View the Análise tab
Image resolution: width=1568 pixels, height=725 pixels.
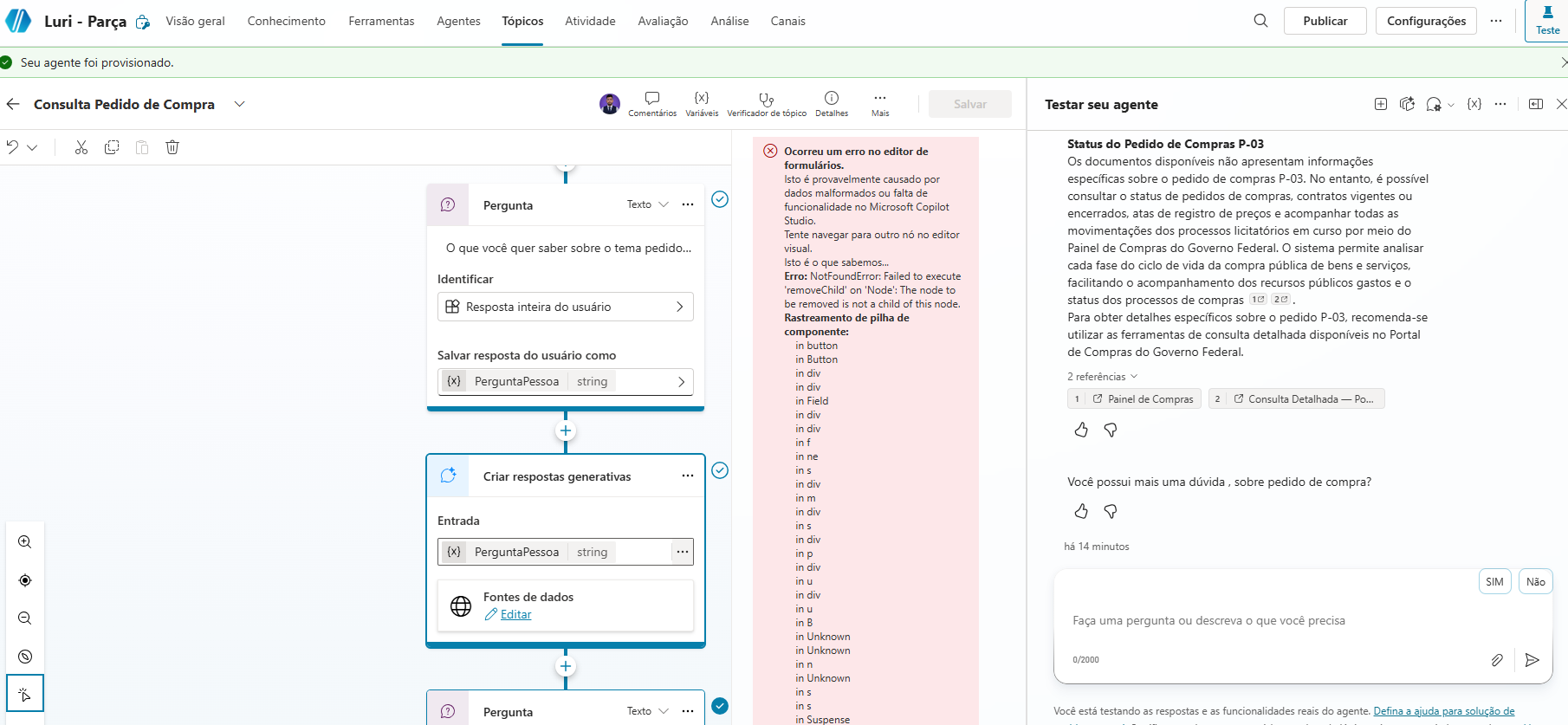coord(729,21)
